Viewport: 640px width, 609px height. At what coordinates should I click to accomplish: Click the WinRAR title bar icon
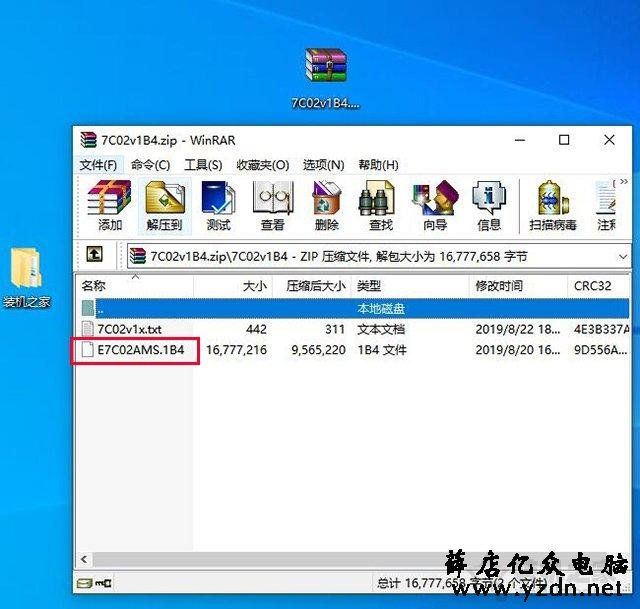[x=88, y=140]
